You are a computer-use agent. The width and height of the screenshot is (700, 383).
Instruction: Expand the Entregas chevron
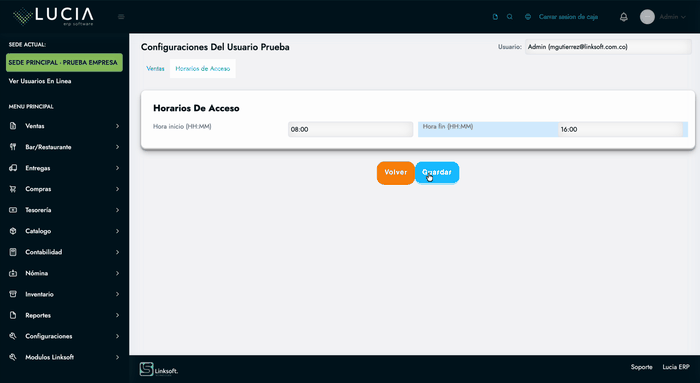coord(117,168)
